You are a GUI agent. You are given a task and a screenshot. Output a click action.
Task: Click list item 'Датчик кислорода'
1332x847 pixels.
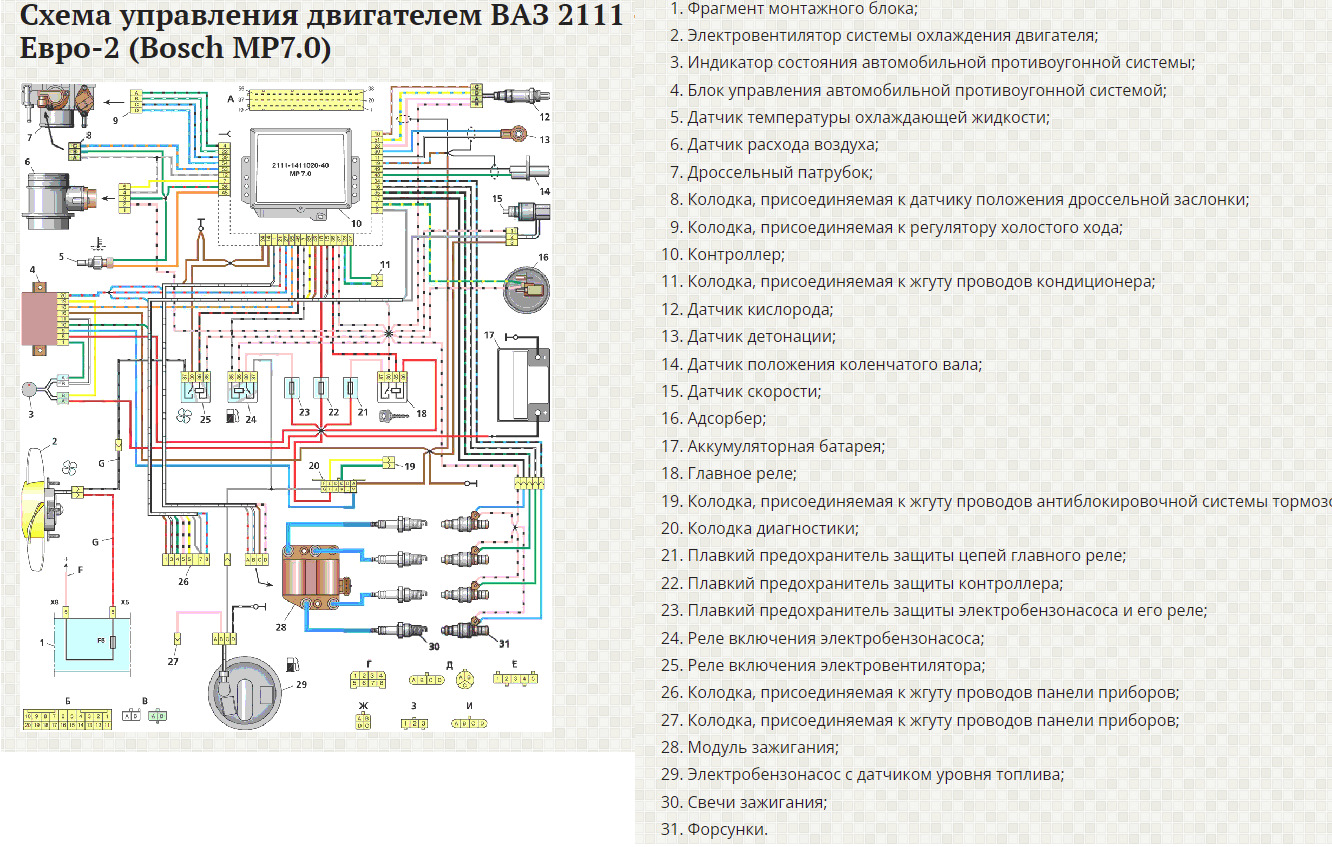[760, 309]
